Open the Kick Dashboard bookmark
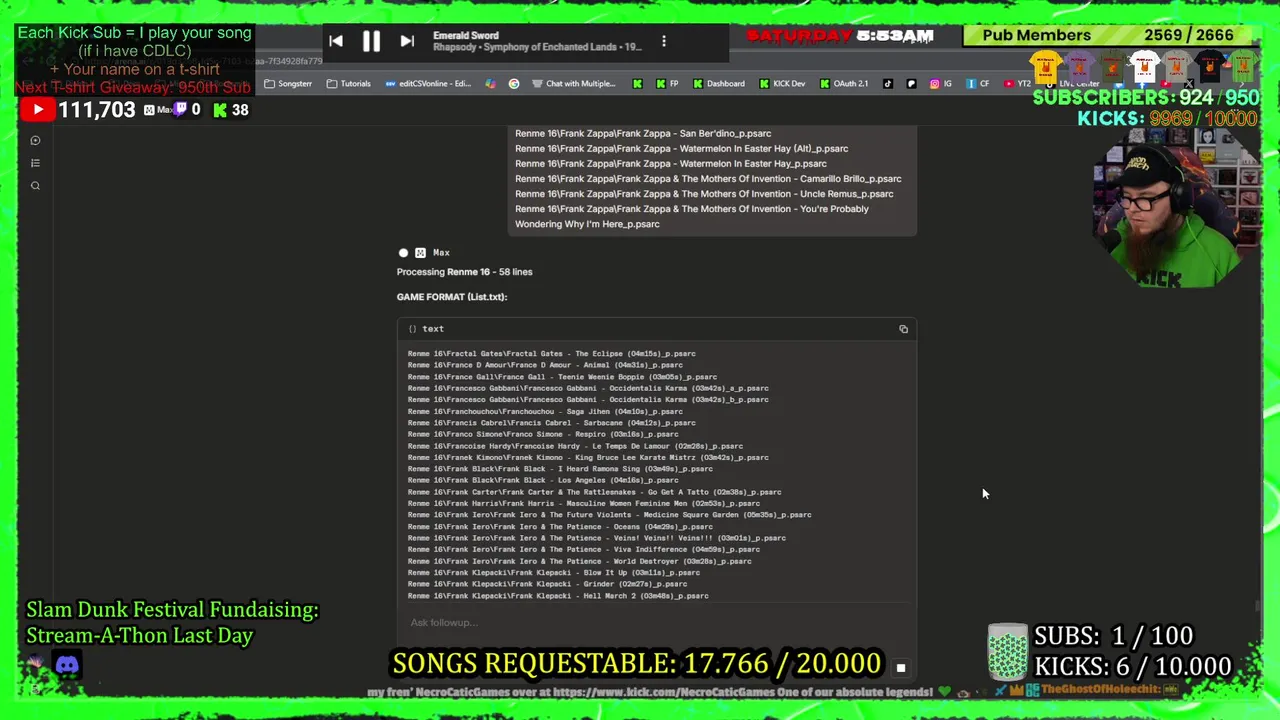Screen dimensions: 1280x720 [718, 84]
